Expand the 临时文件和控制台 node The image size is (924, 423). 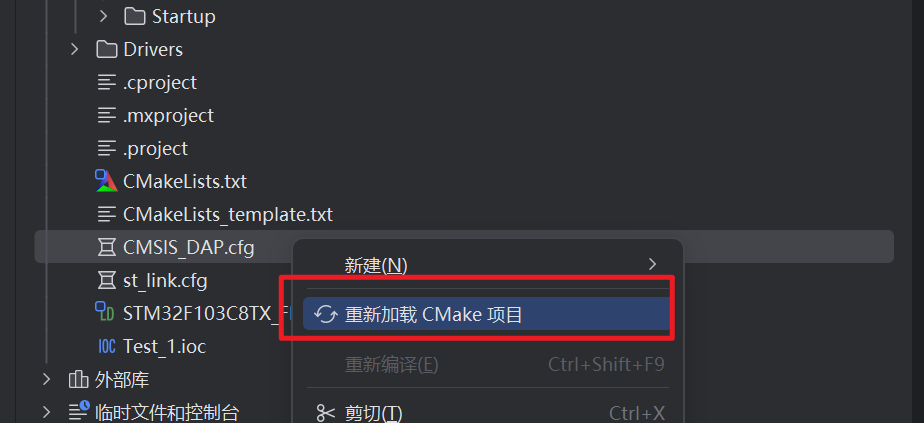click(x=47, y=411)
